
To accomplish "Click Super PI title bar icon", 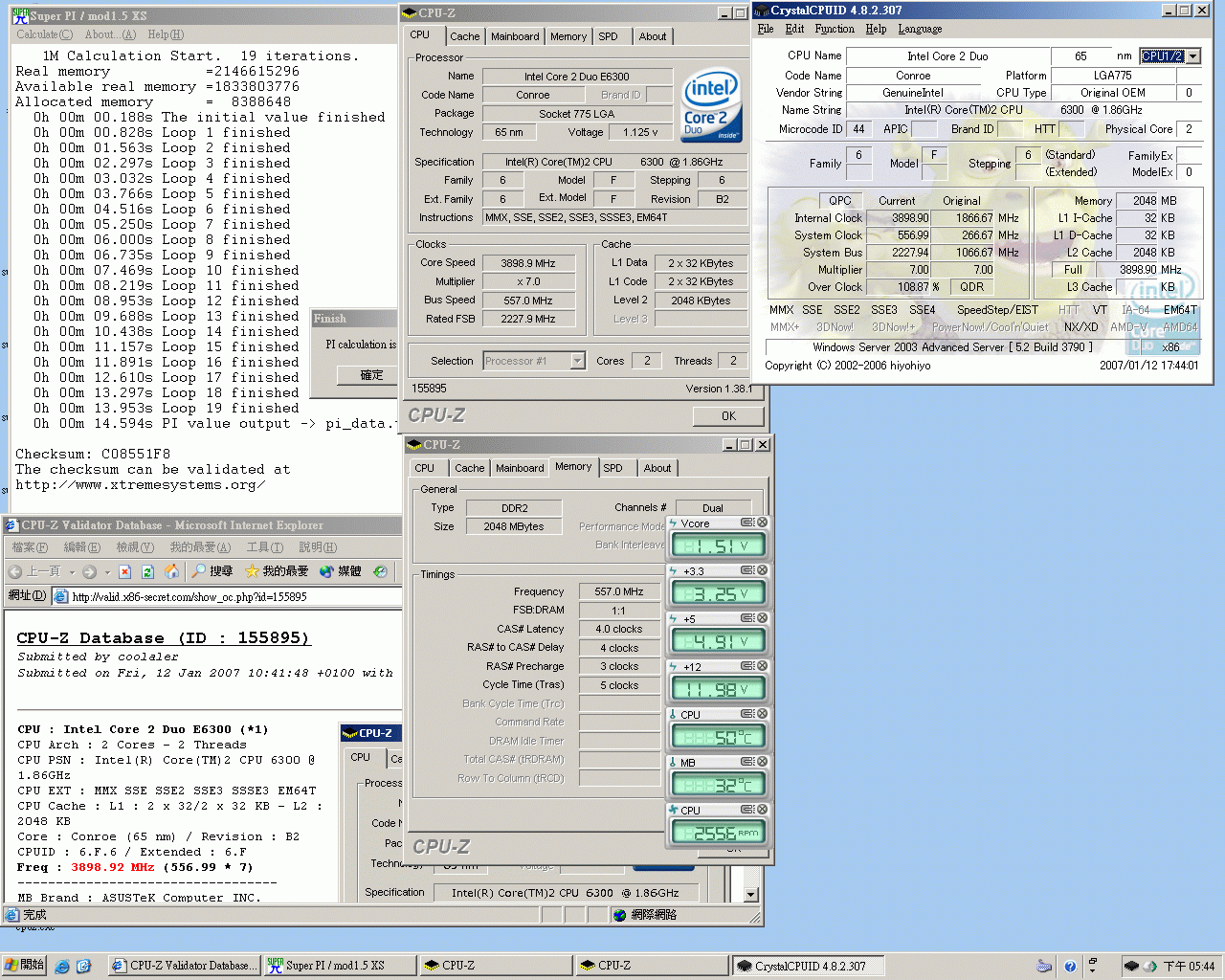I will (20, 15).
